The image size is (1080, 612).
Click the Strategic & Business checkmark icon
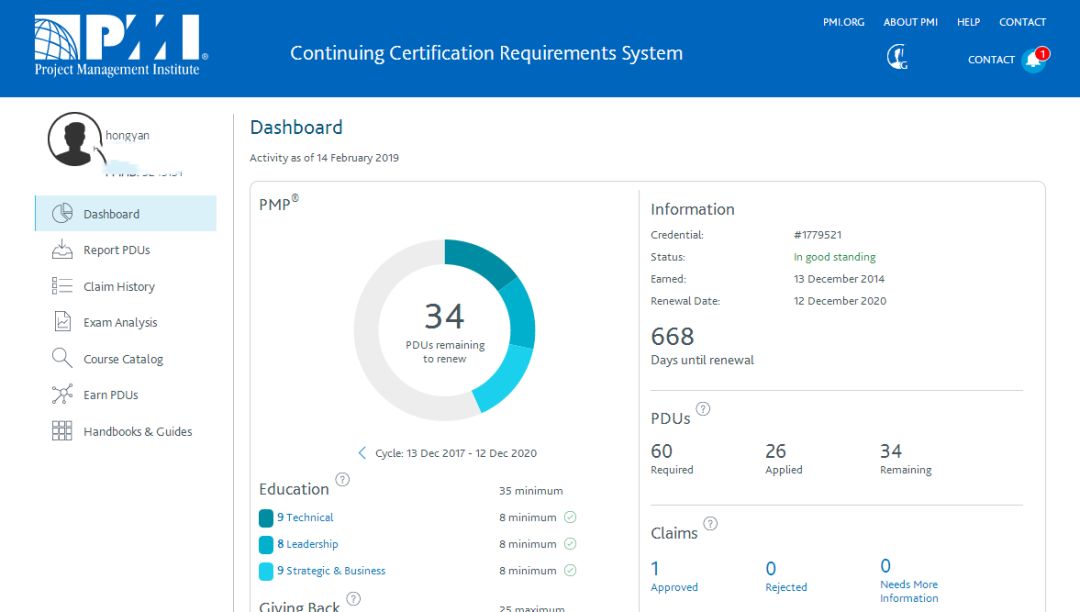coord(570,570)
